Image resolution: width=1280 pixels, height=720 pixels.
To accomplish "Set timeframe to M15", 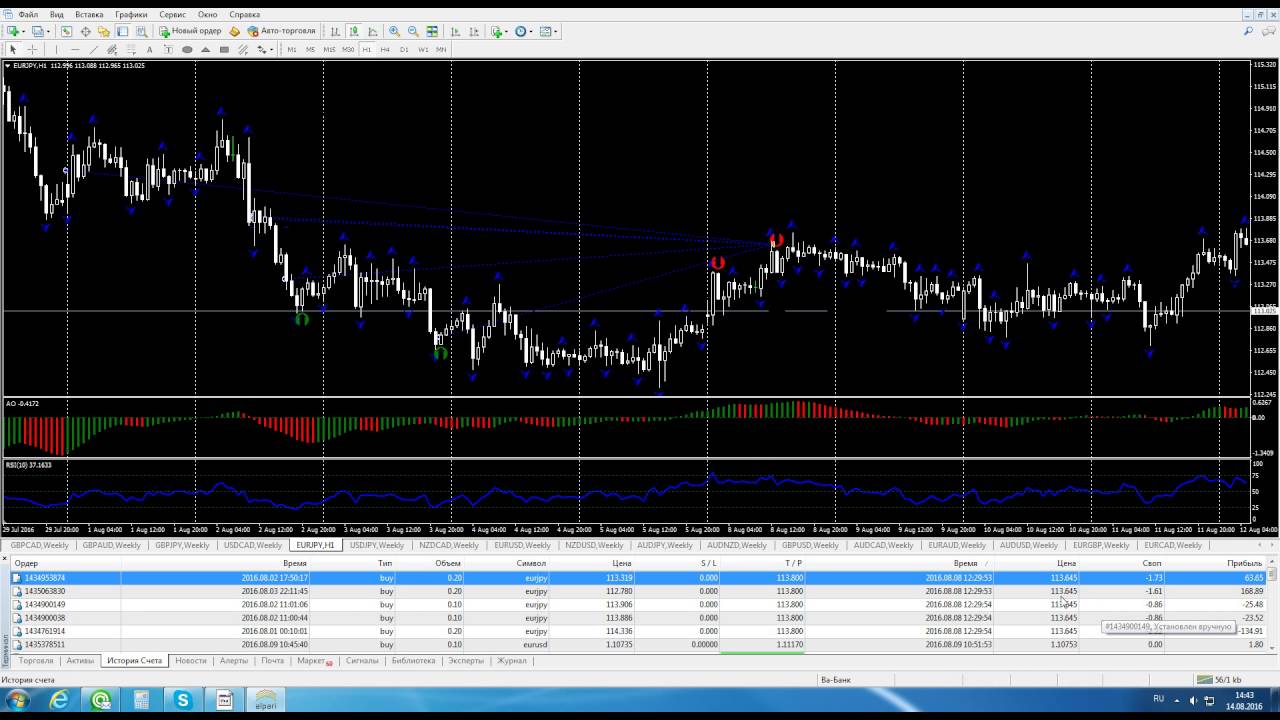I will (329, 49).
